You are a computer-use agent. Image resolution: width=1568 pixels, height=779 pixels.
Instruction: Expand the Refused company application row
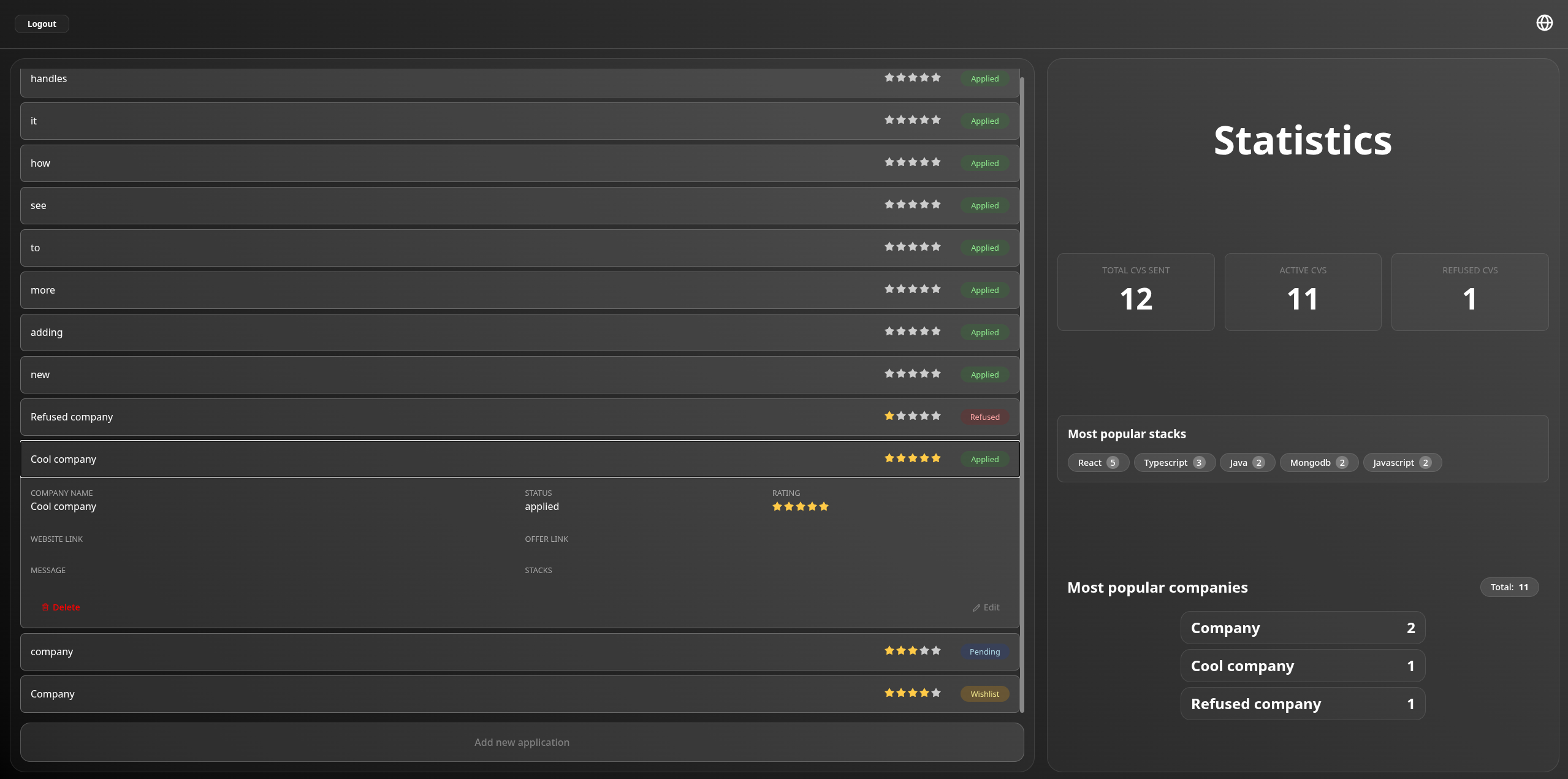coord(429,417)
